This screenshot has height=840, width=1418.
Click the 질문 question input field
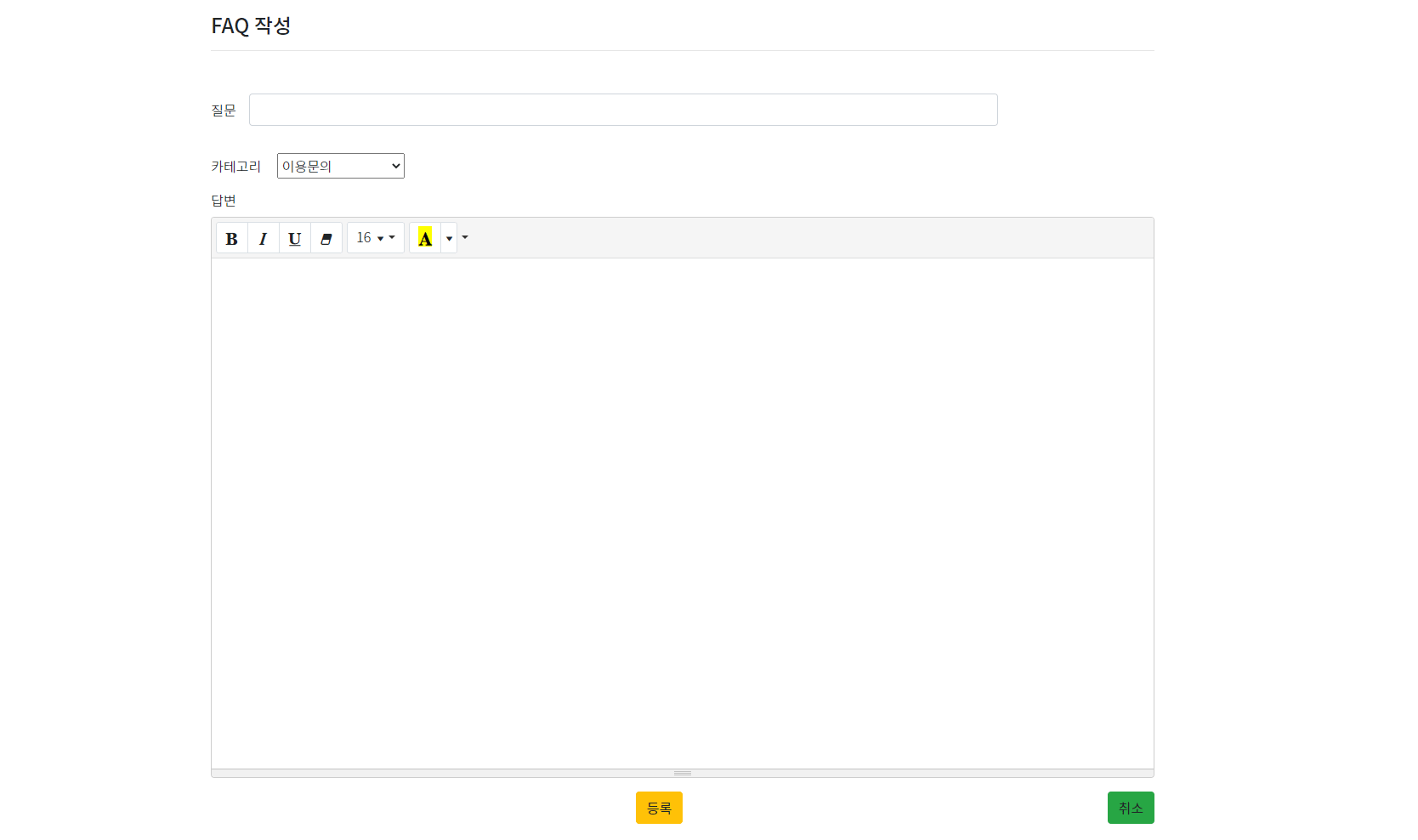pos(623,109)
